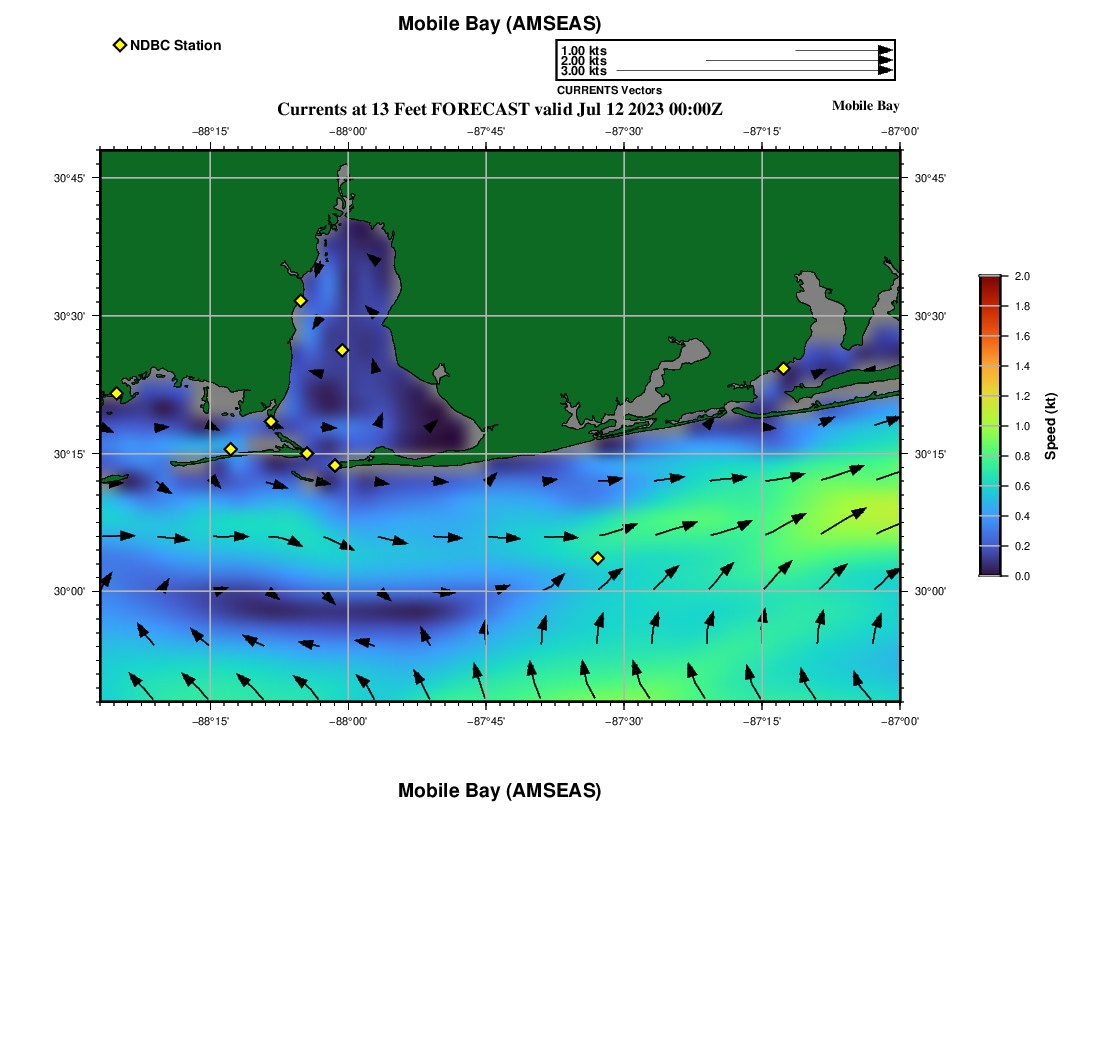The width and height of the screenshot is (1100, 1050).
Task: Select the offshore station diamond south of the coast
Action: pos(598,558)
